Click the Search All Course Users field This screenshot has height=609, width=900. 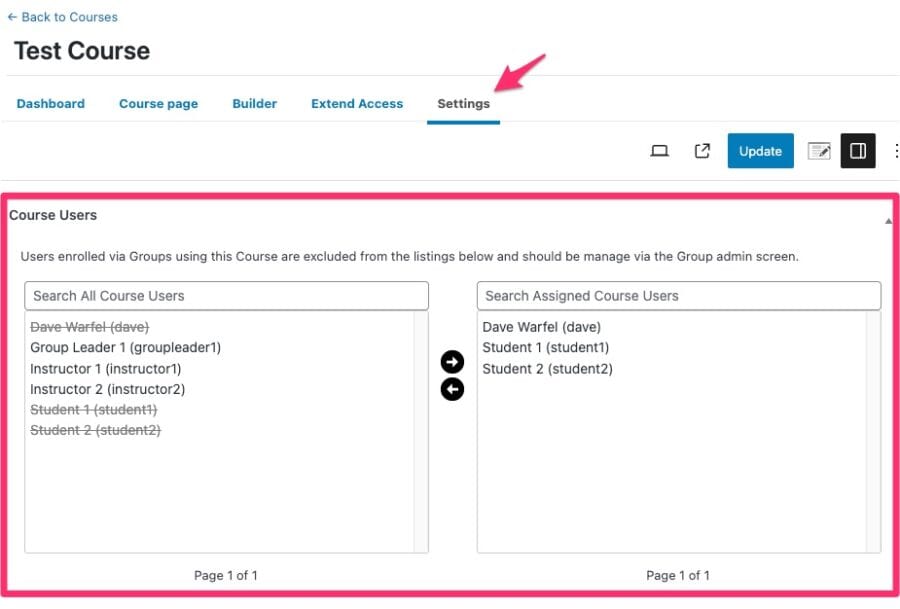(225, 295)
